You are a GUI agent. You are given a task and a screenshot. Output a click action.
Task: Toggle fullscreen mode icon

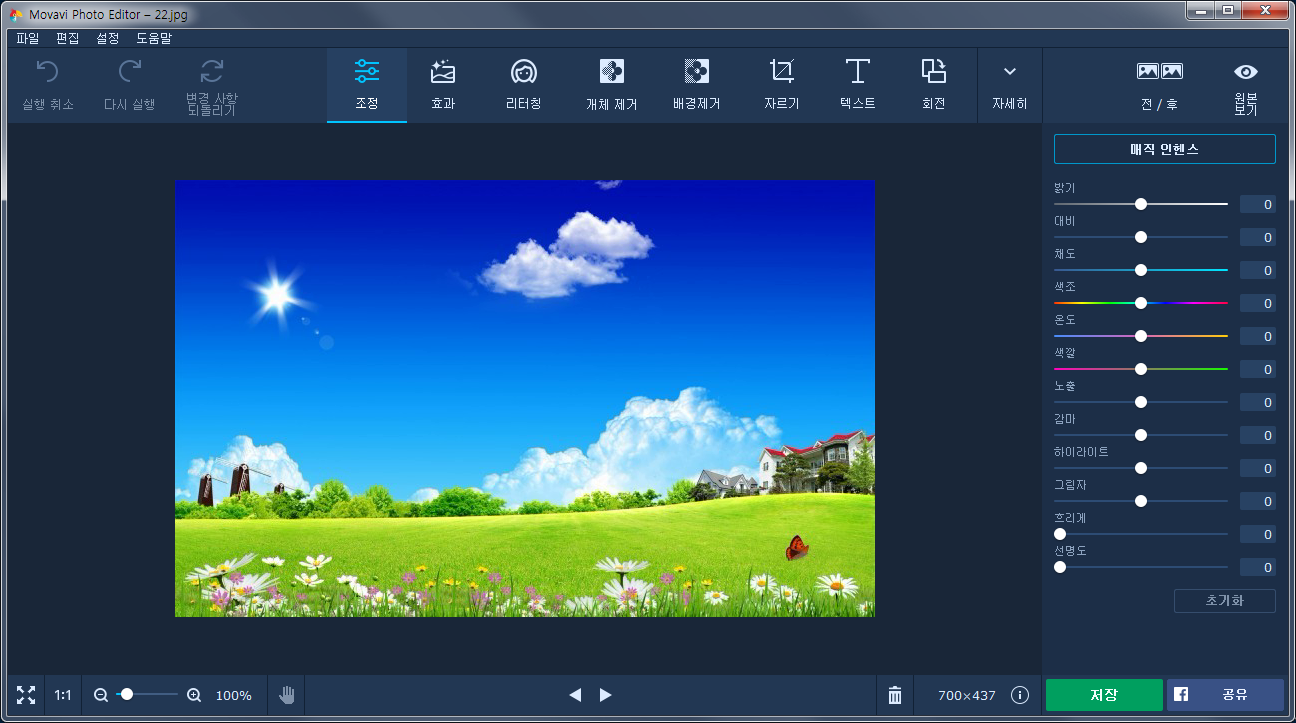coord(26,695)
